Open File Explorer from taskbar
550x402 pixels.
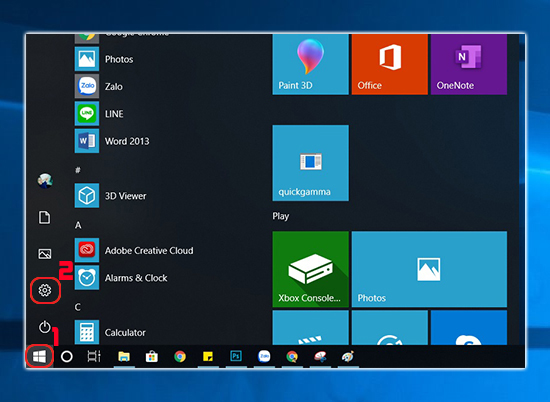pos(124,357)
